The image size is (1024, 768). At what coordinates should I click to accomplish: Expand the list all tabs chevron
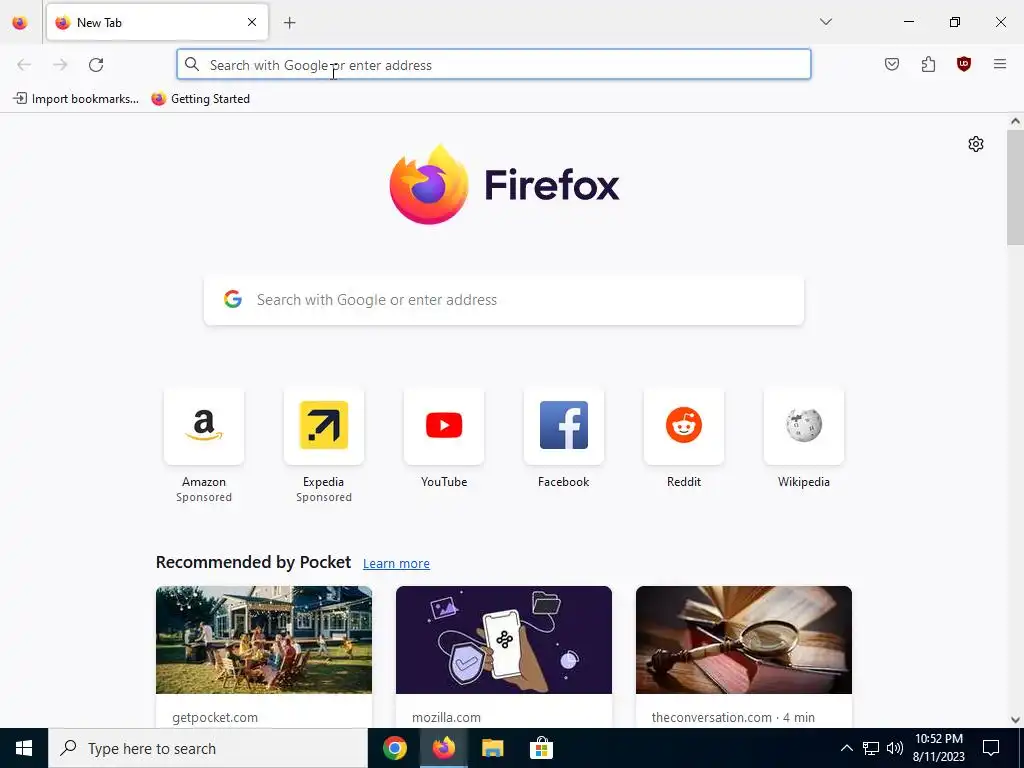825,22
